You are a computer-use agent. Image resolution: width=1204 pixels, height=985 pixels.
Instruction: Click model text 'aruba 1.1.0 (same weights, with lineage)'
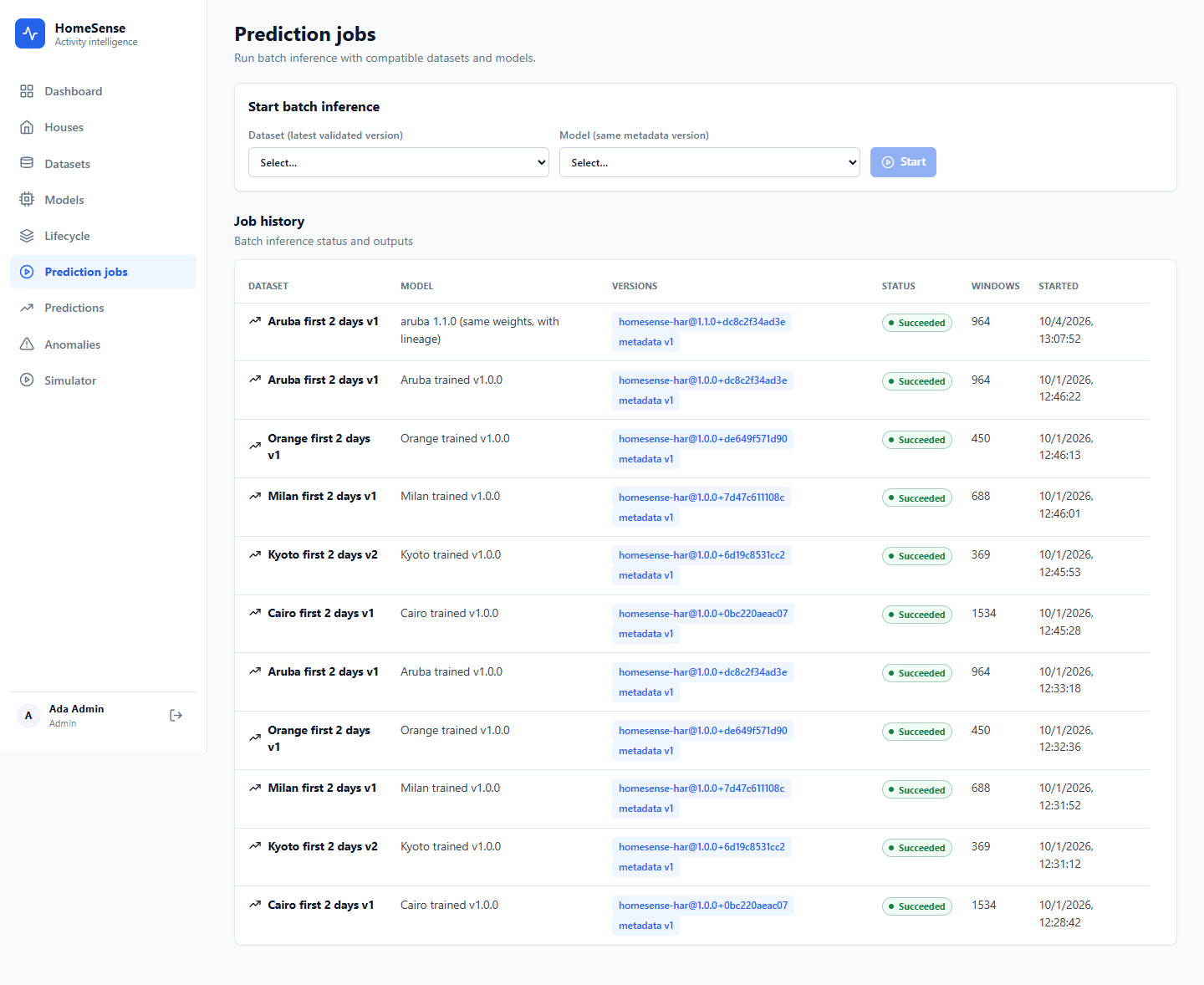[x=480, y=330]
